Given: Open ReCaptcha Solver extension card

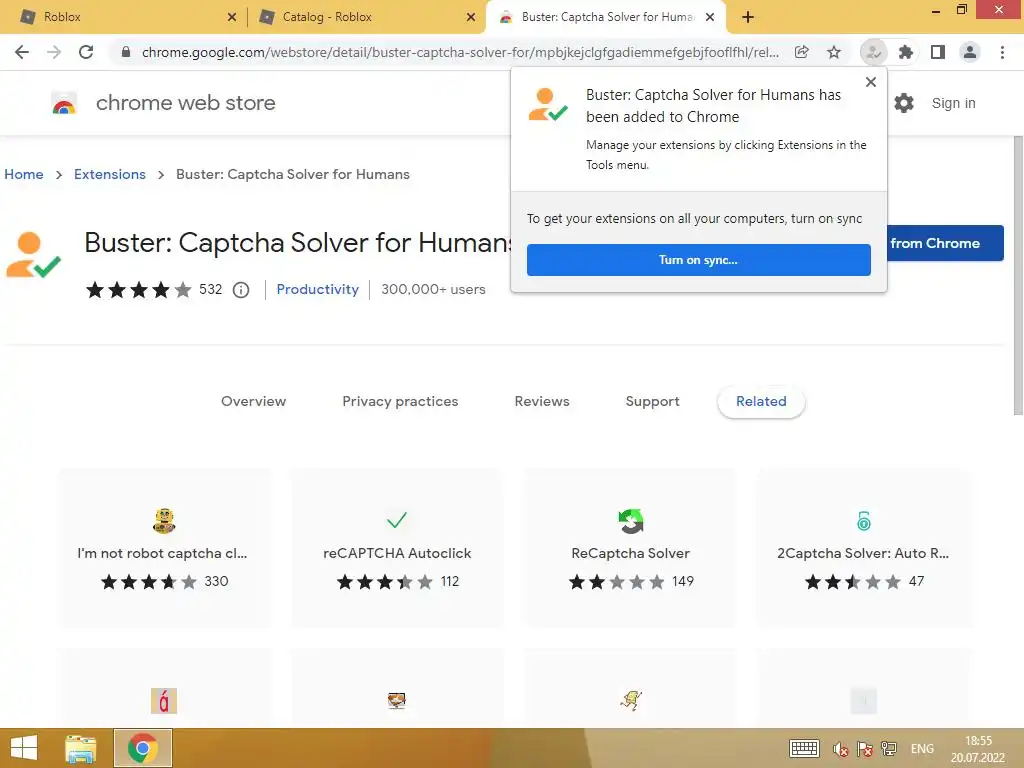Looking at the screenshot, I should pyautogui.click(x=630, y=547).
